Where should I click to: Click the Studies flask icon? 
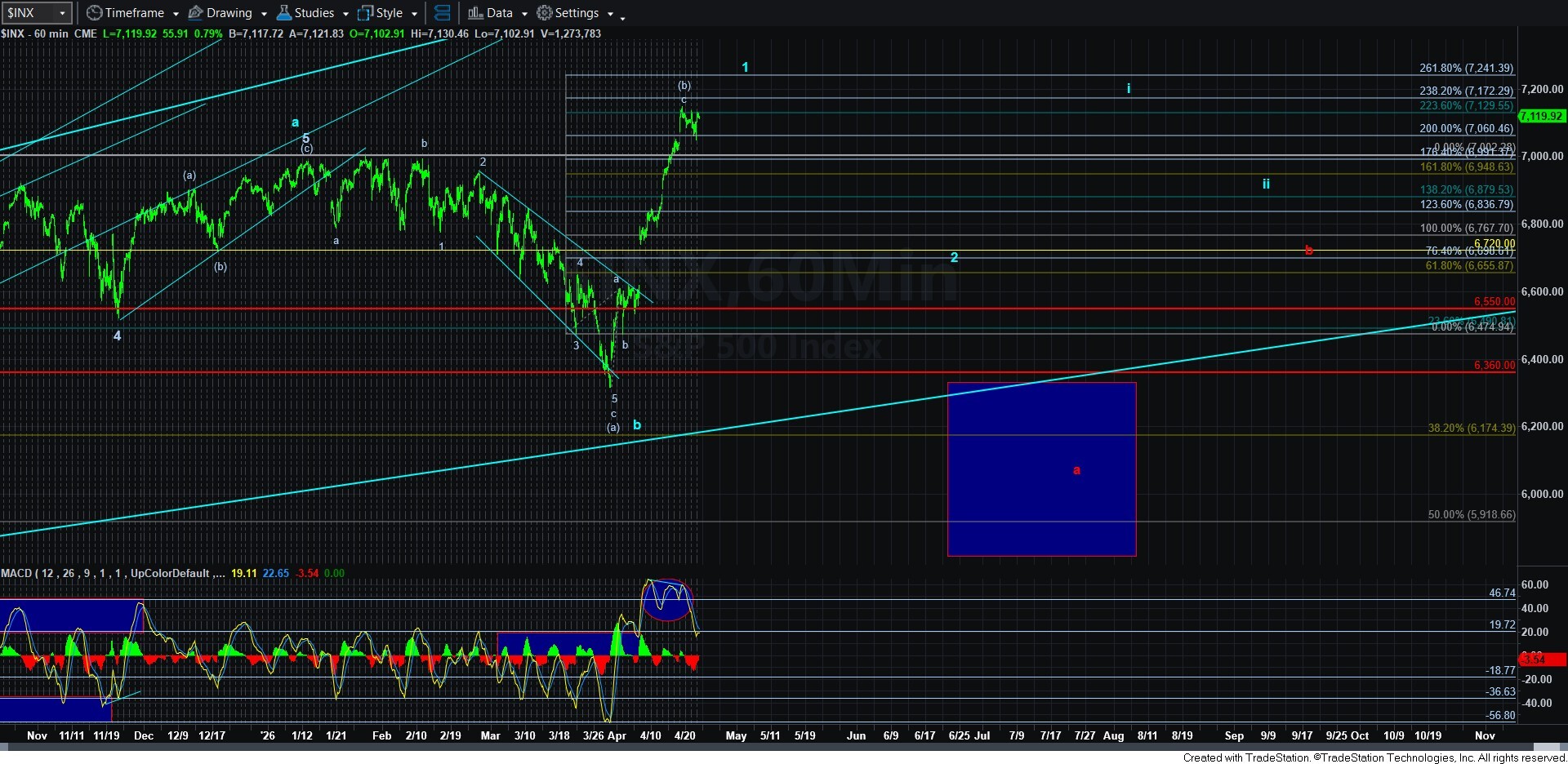[283, 13]
